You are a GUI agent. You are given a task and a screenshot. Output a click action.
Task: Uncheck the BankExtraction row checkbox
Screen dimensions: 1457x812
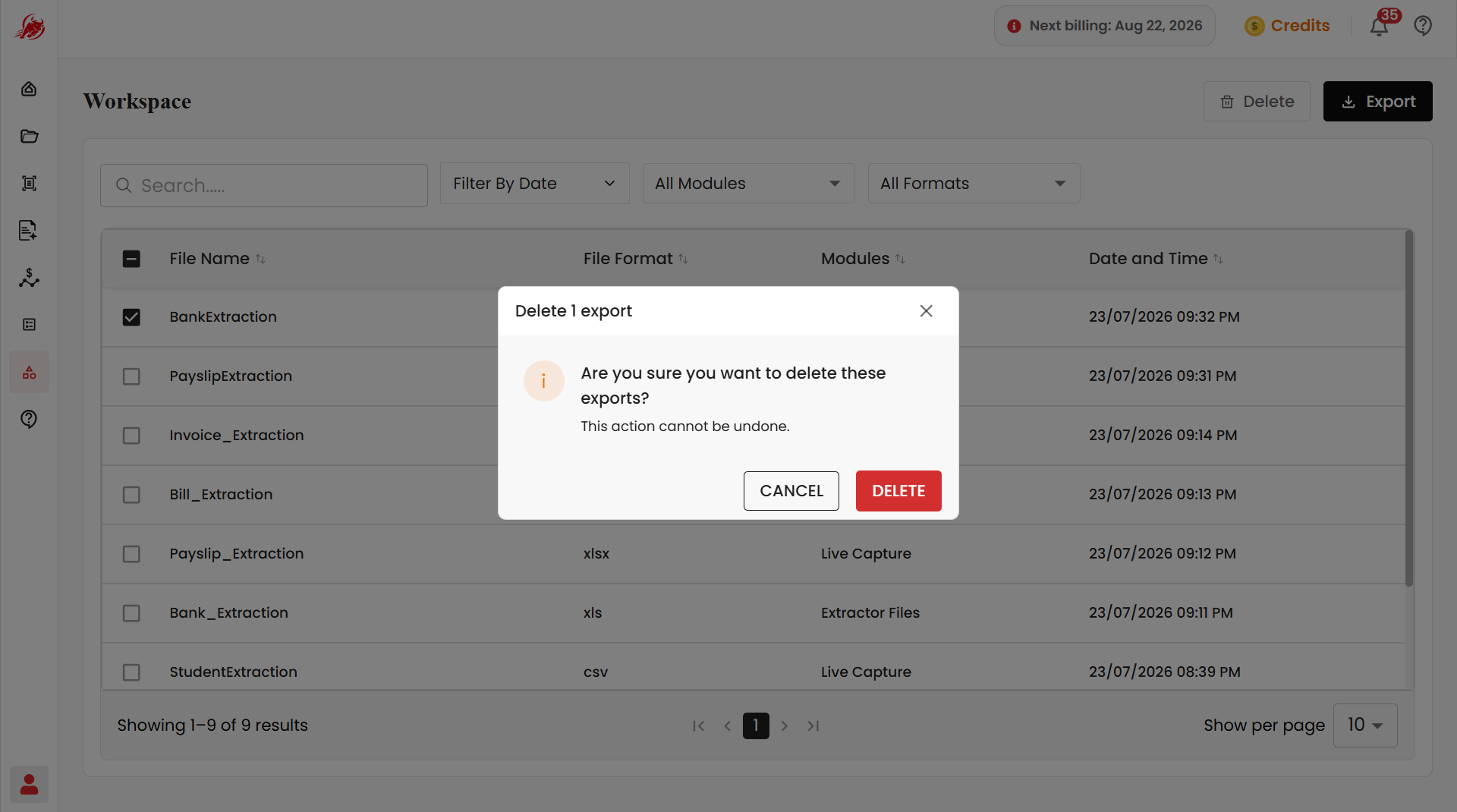131,317
